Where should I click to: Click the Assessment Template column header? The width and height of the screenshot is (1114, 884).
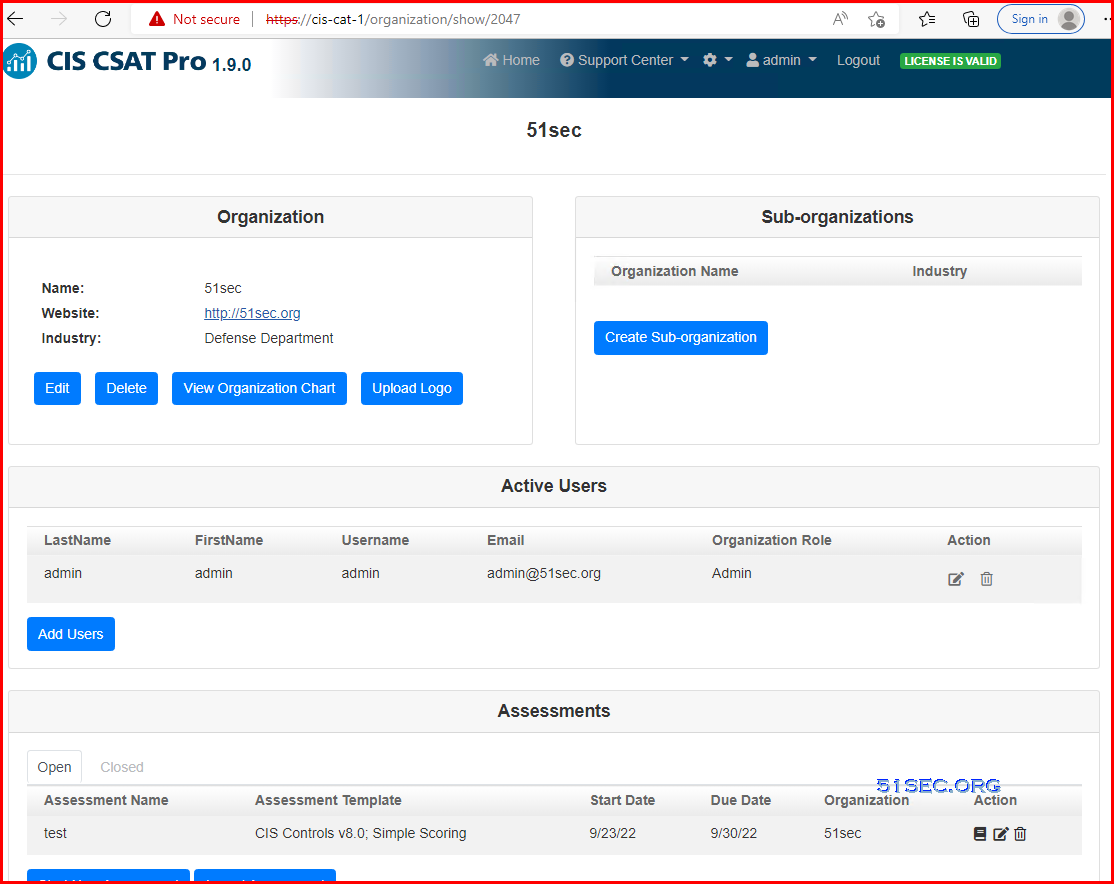tap(328, 800)
